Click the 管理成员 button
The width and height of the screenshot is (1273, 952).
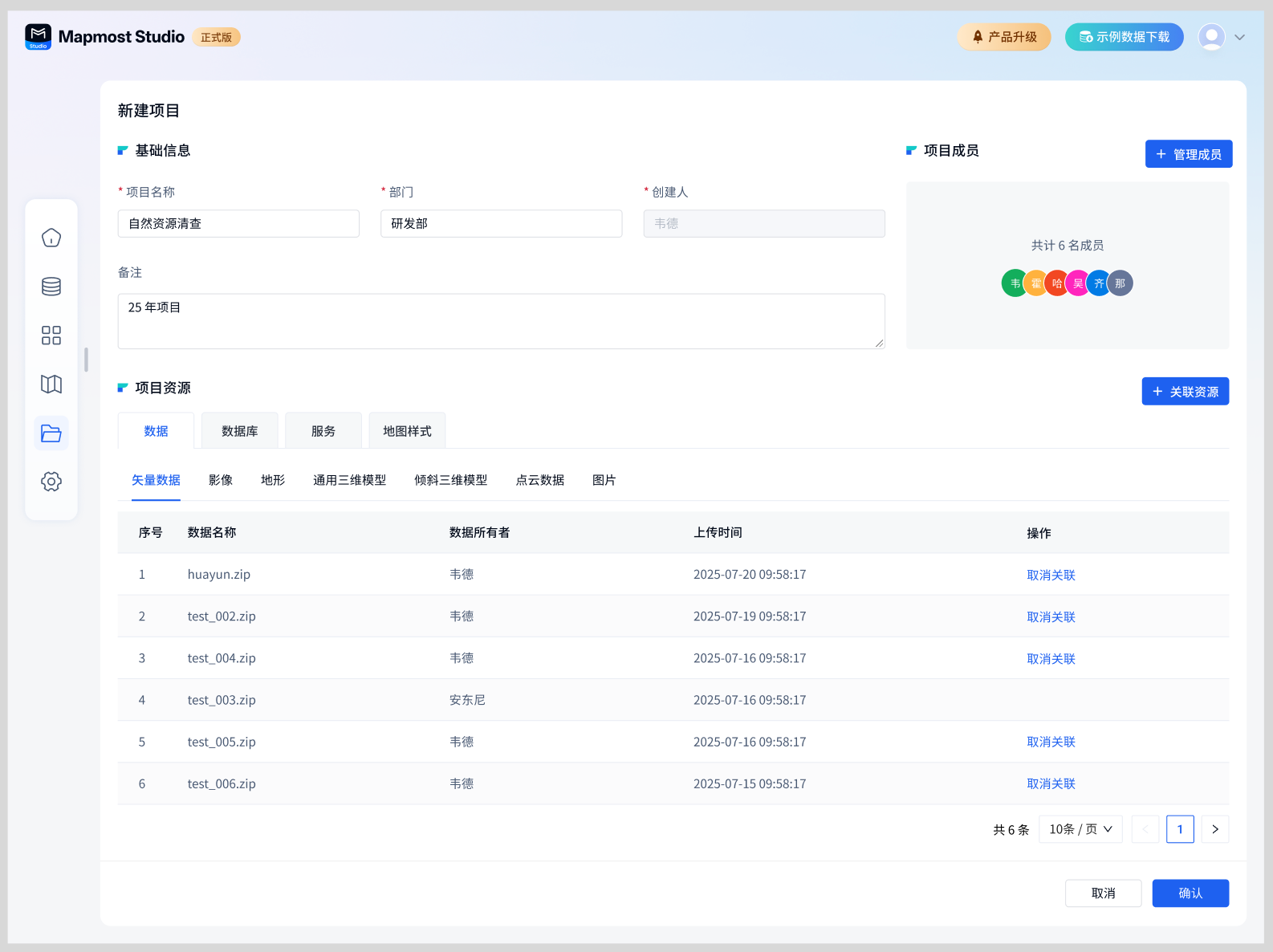(x=1189, y=154)
